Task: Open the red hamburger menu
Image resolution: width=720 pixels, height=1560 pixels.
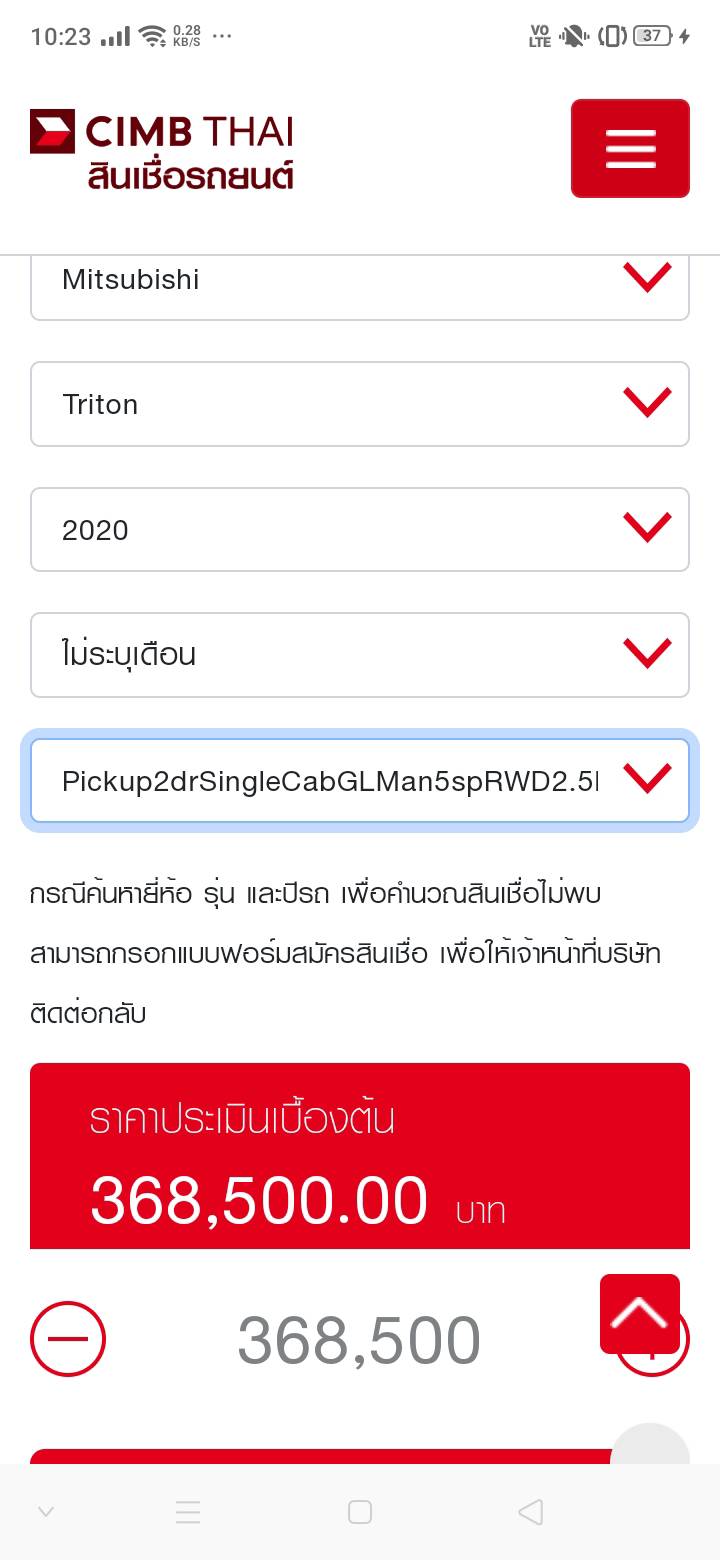Action: click(630, 148)
